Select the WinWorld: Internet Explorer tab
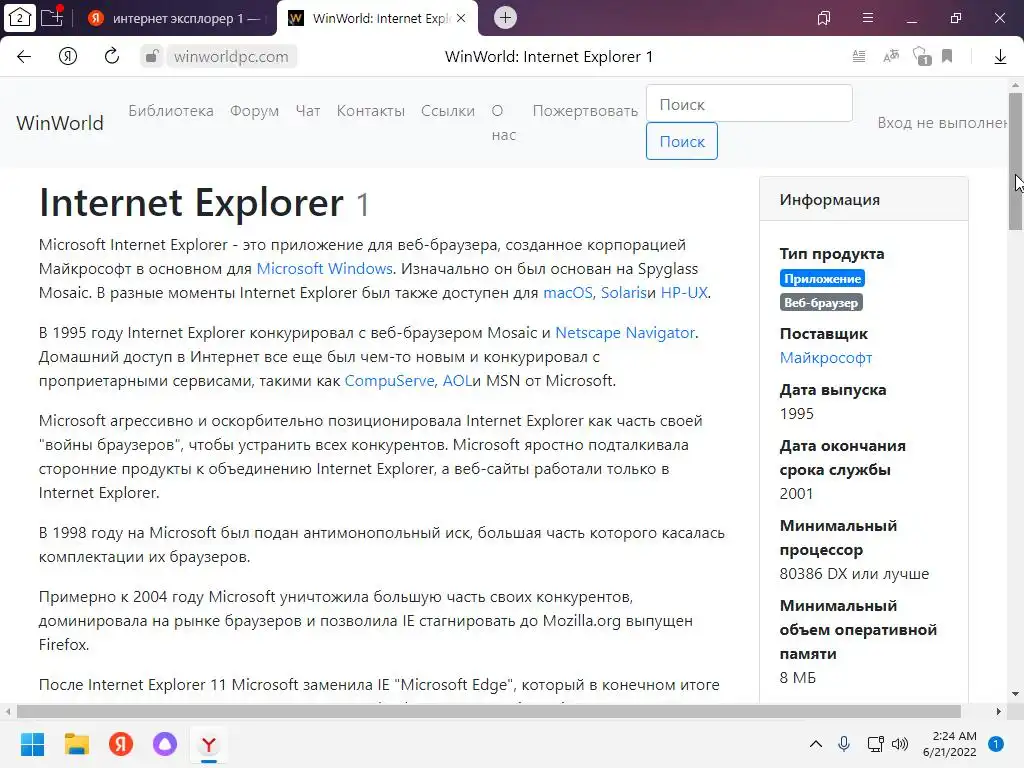 tap(377, 18)
